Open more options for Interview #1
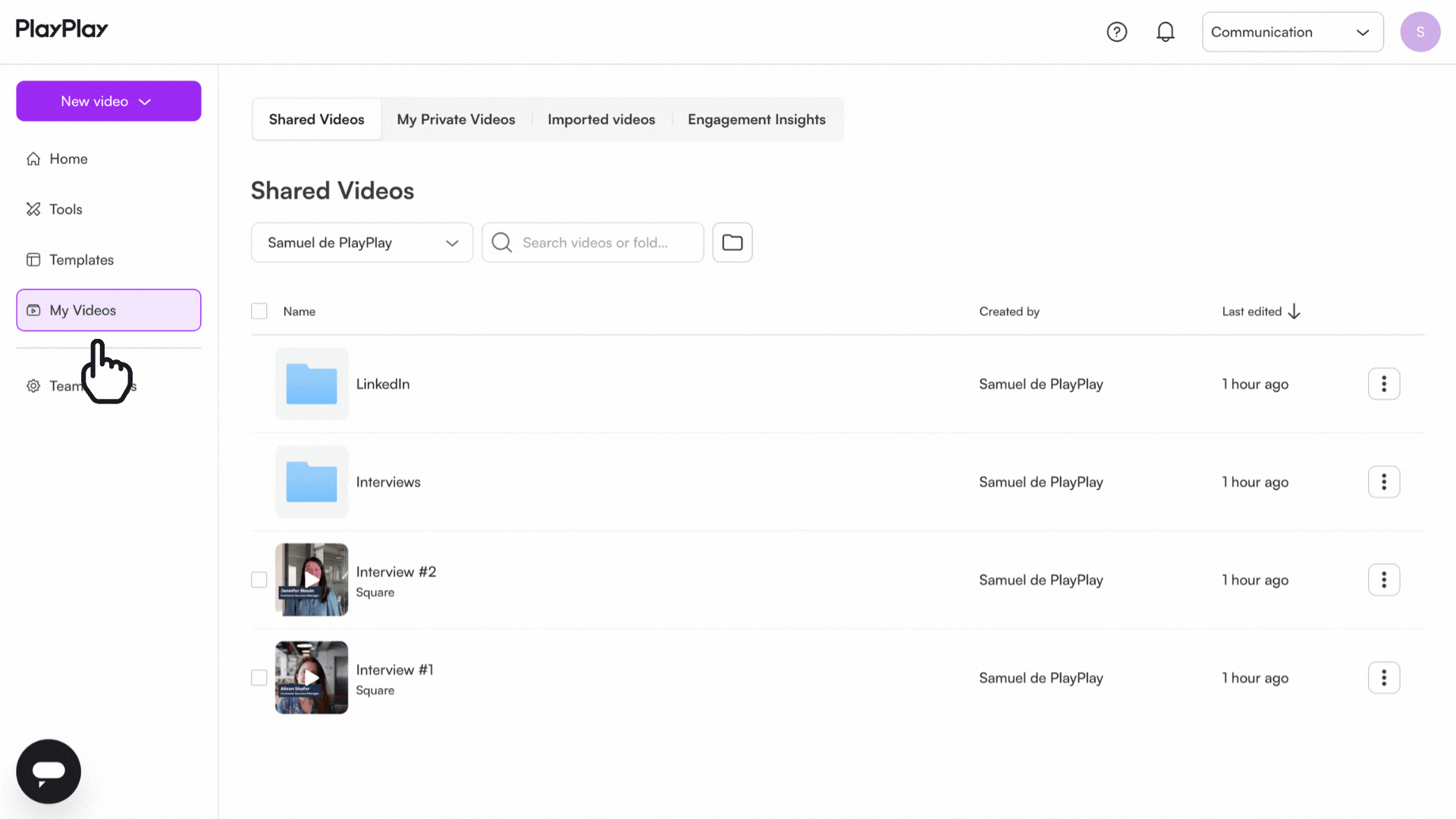 pyautogui.click(x=1384, y=678)
